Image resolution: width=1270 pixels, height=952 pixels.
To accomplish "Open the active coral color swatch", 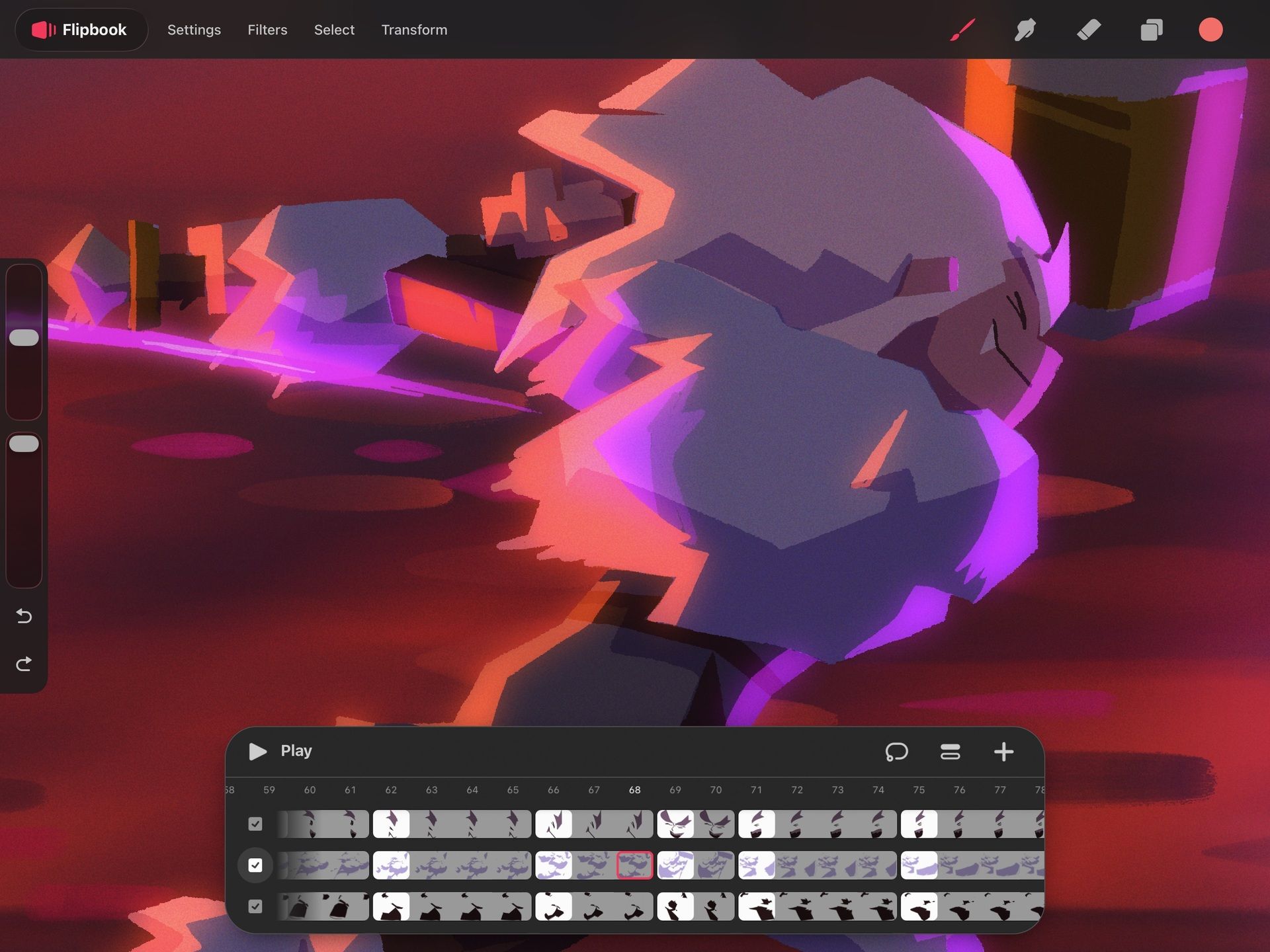I will 1210,30.
